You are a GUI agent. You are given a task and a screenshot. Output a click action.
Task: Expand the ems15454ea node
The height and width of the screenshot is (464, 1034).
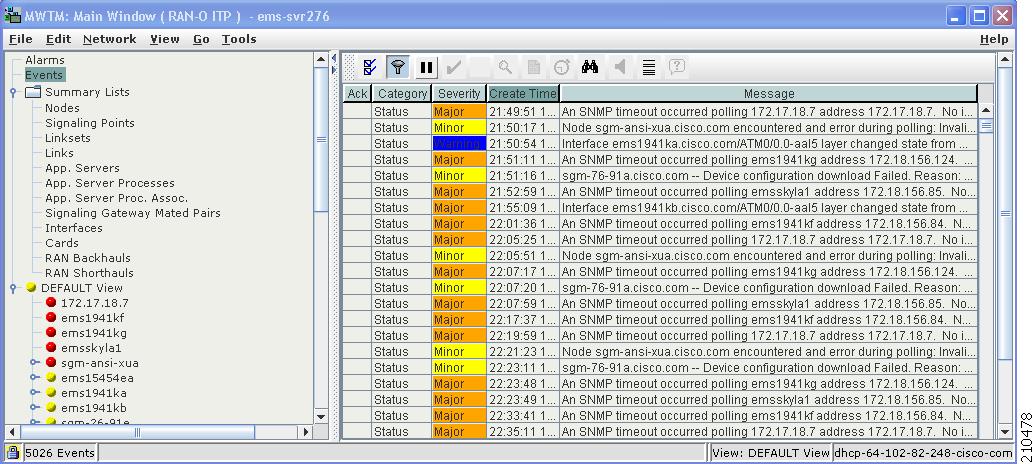click(x=34, y=378)
